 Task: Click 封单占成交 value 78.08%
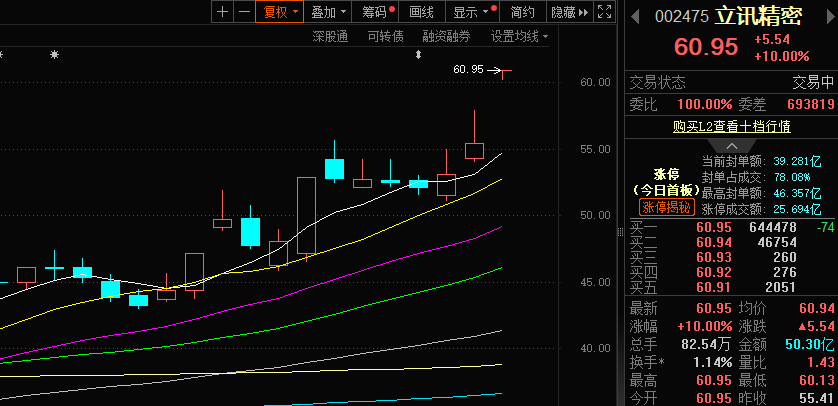pyautogui.click(x=792, y=177)
